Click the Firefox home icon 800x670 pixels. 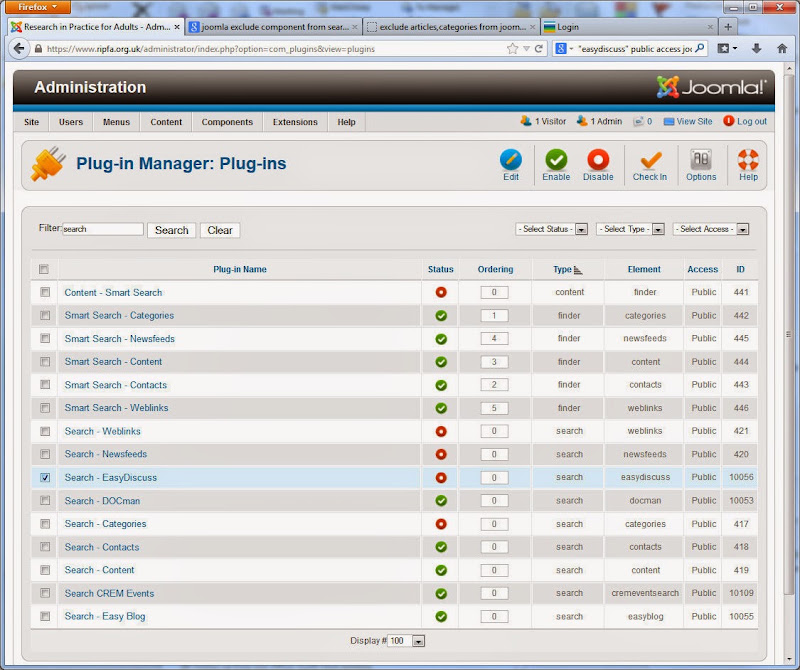(782, 48)
